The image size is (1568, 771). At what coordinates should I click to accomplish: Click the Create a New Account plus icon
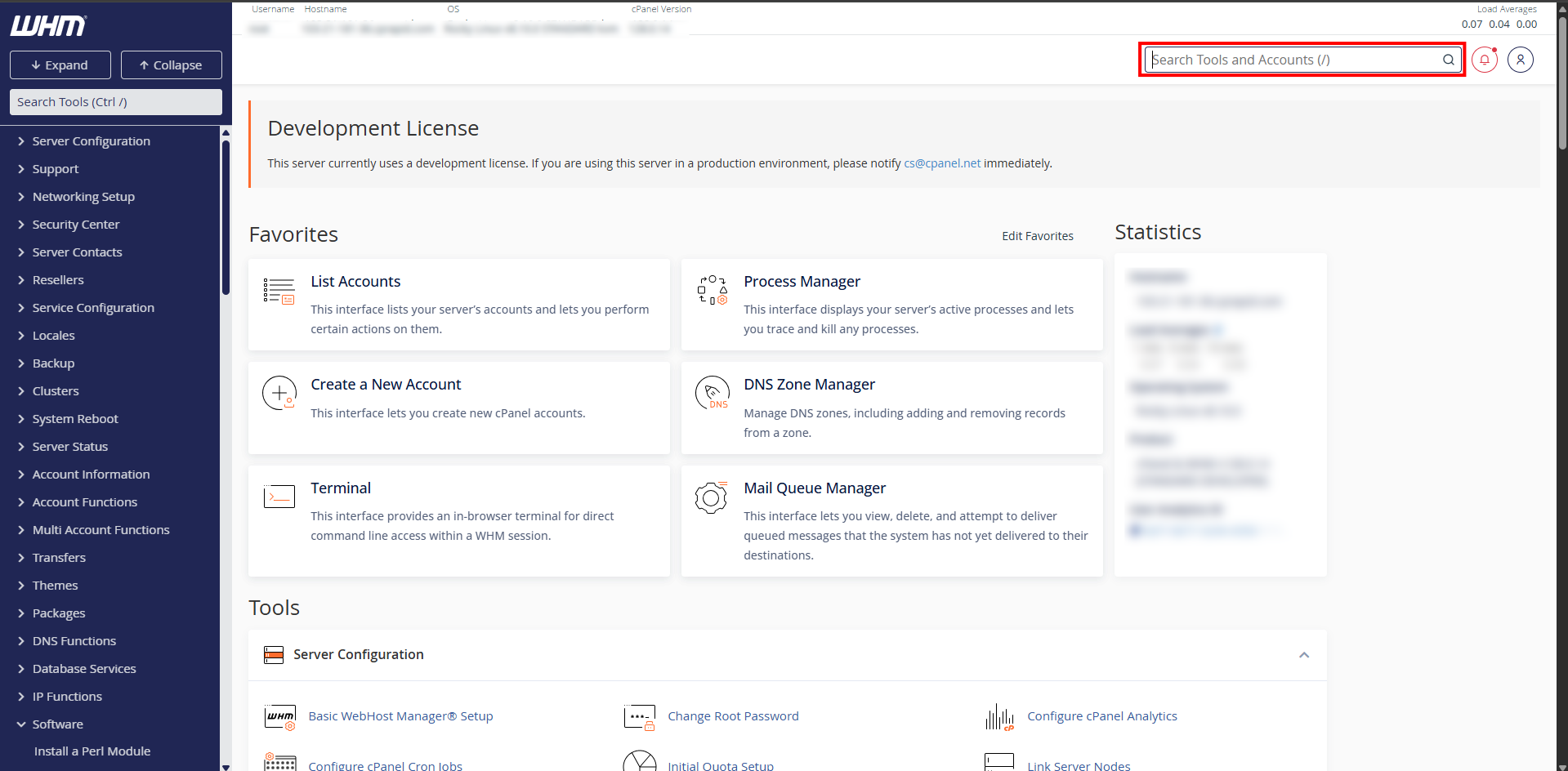click(279, 393)
